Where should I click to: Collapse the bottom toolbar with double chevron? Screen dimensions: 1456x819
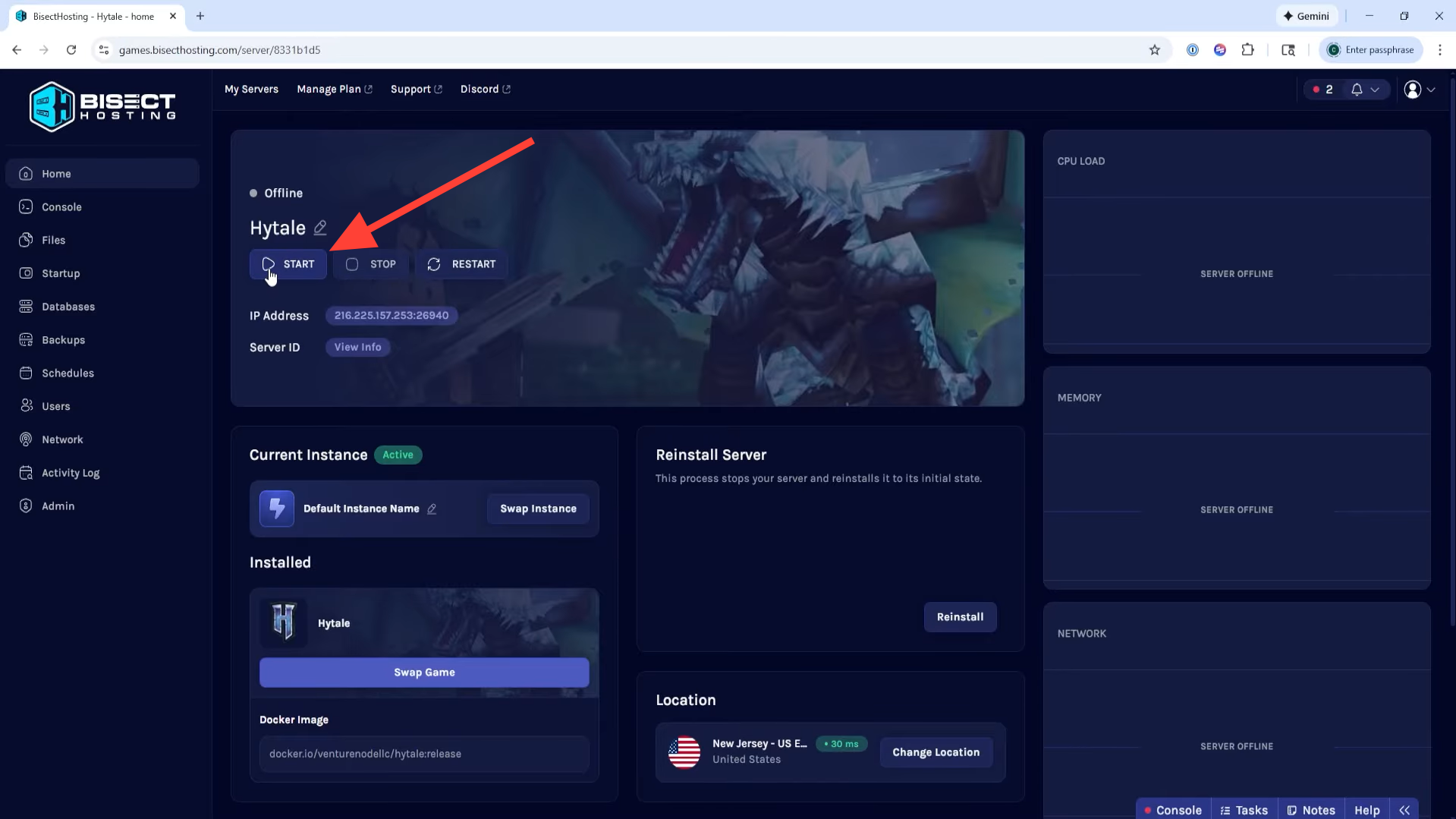point(1404,810)
